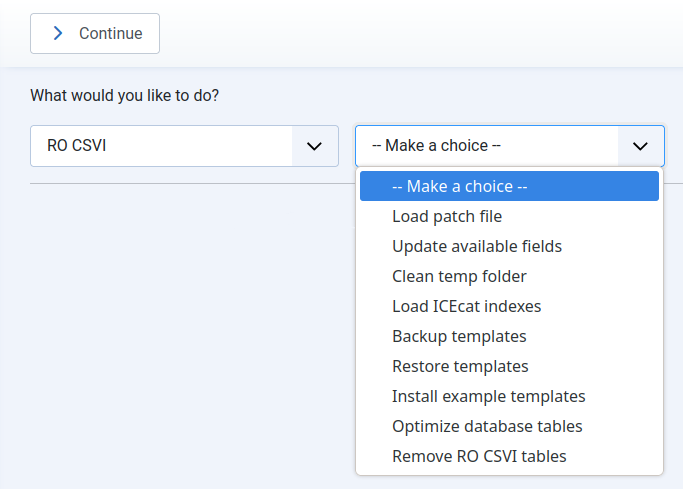
Task: Pick 'Clean temp folder' option
Action: 459,276
